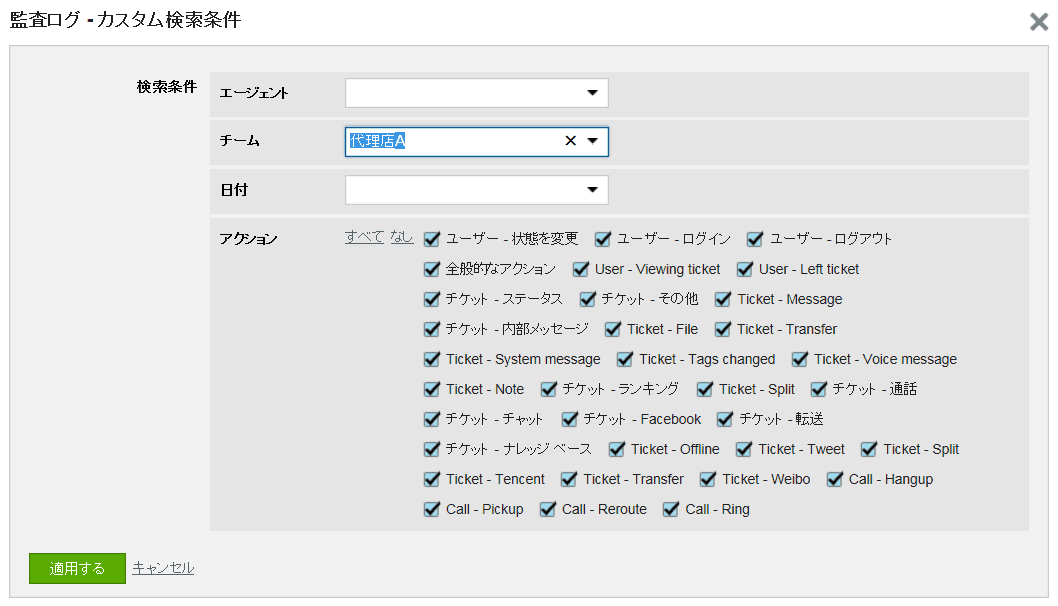The image size is (1058, 606).
Task: Uncheck チケット - ステータス checkbox
Action: pos(432,299)
